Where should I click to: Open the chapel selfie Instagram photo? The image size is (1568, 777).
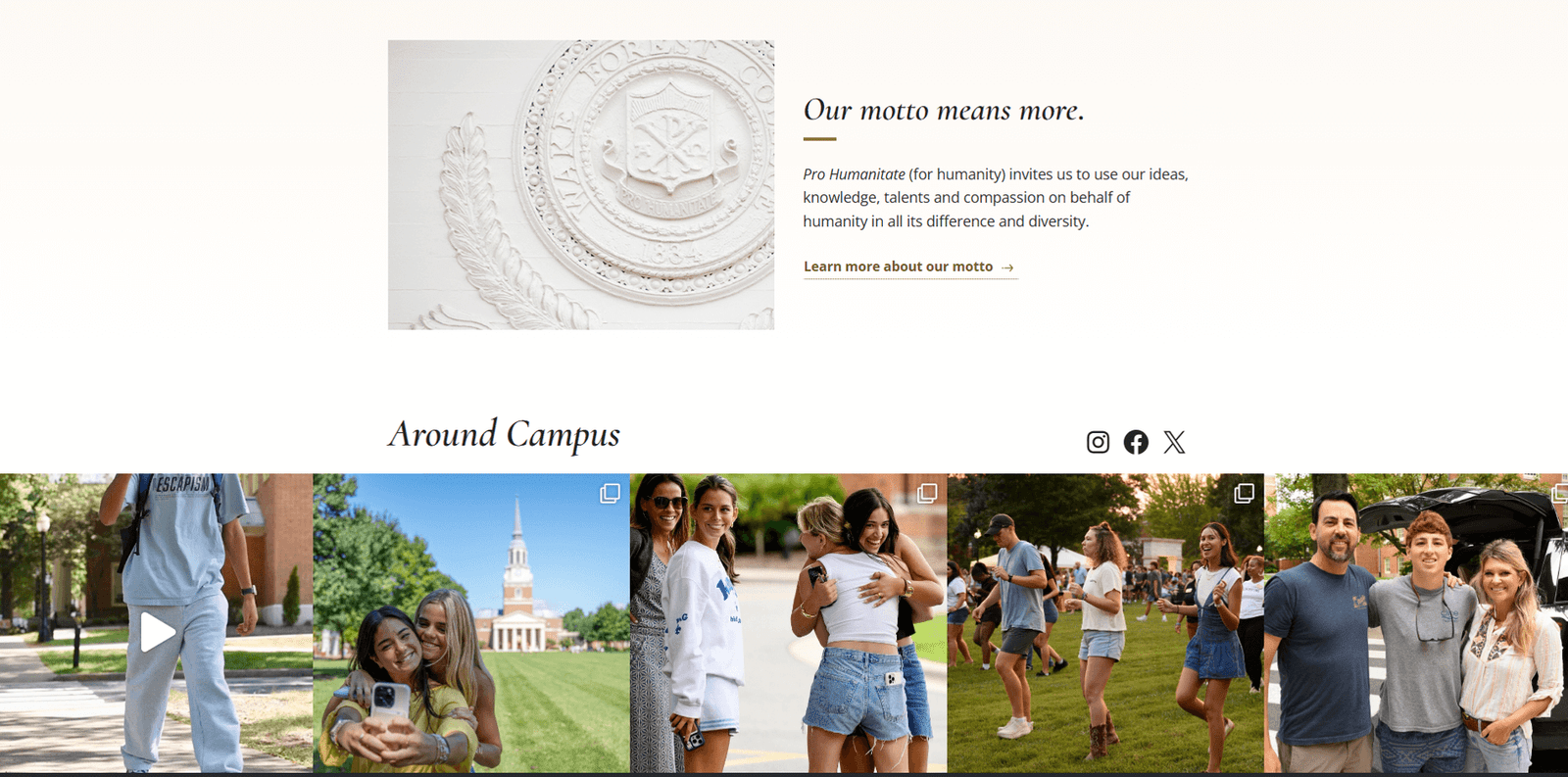pyautogui.click(x=471, y=623)
